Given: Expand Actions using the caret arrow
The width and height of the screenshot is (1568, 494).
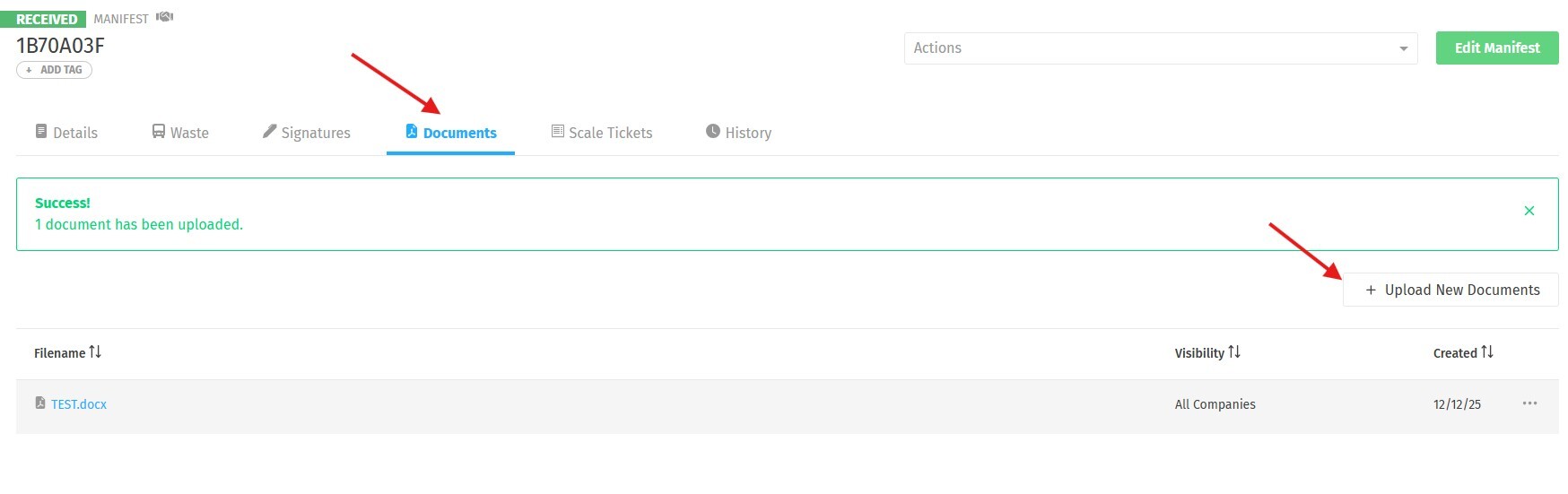Looking at the screenshot, I should pos(1404,48).
